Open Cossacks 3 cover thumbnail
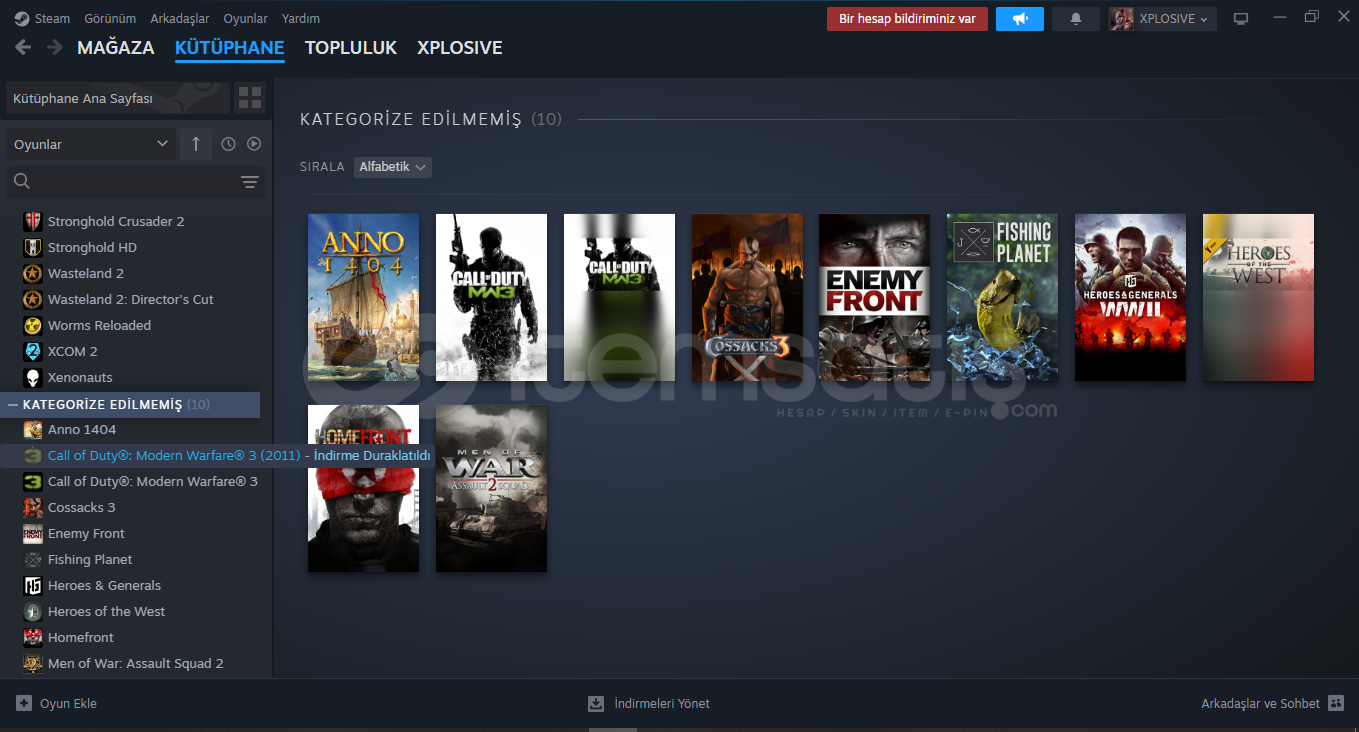Screen dimensions: 1359x732 (747, 297)
